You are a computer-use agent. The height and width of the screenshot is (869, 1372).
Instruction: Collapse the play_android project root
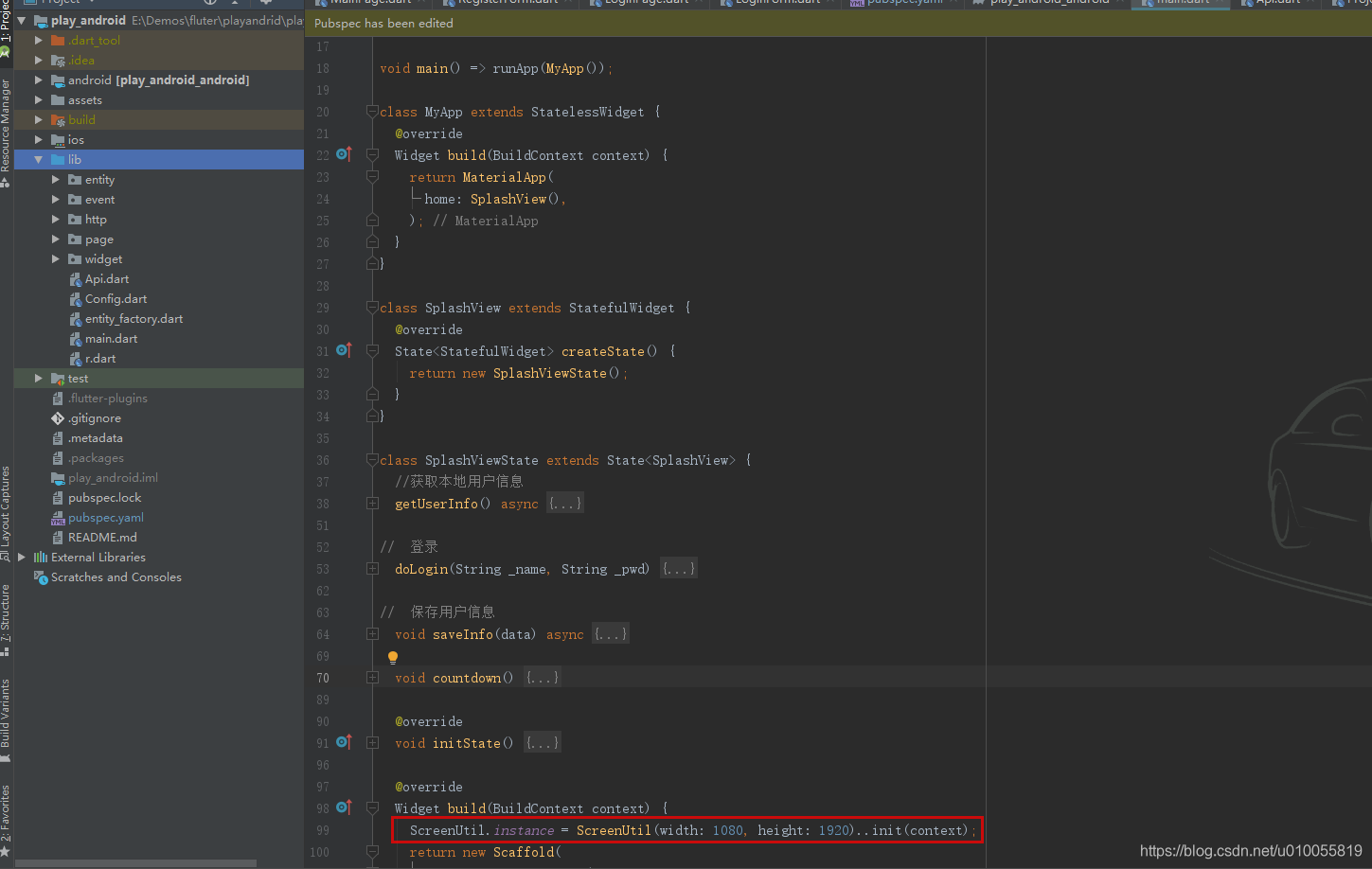[x=22, y=21]
